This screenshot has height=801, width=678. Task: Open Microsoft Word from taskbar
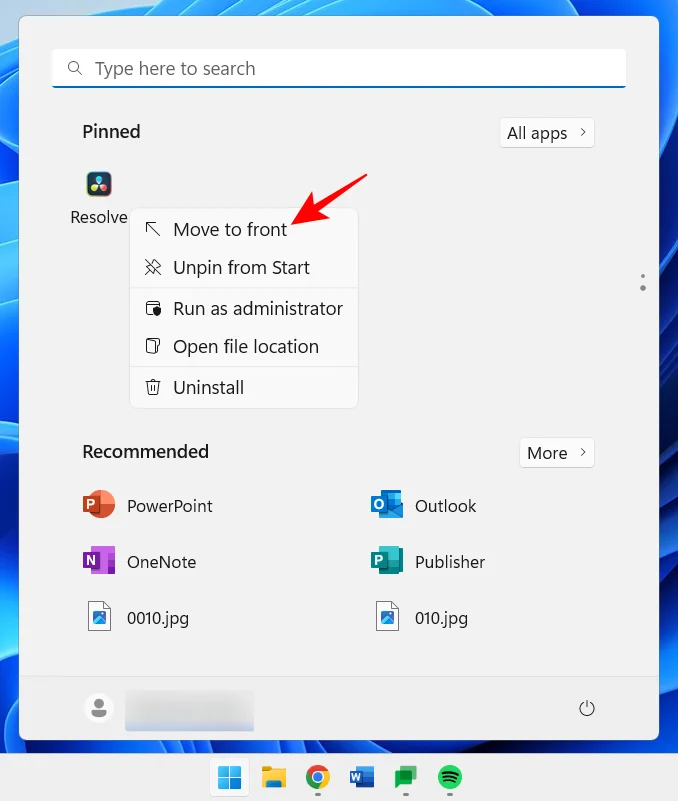tap(362, 777)
